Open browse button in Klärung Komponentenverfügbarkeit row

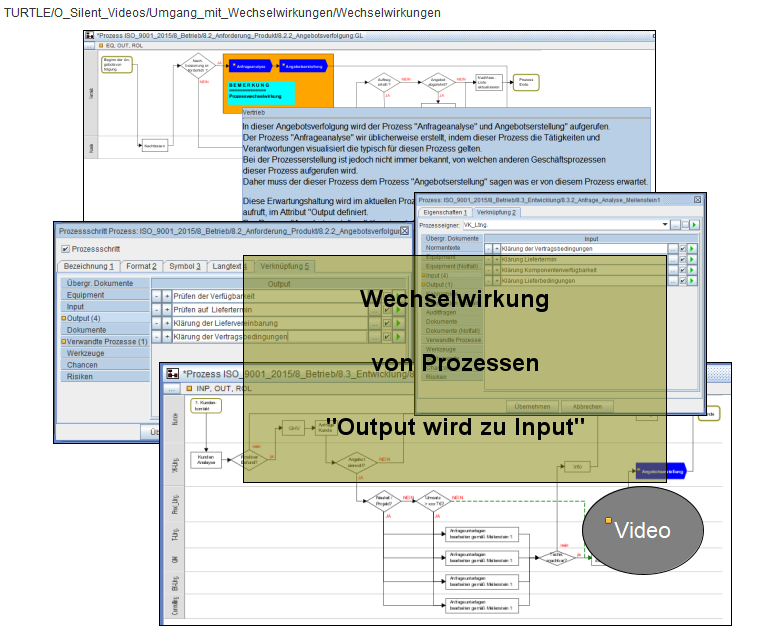click(x=673, y=270)
